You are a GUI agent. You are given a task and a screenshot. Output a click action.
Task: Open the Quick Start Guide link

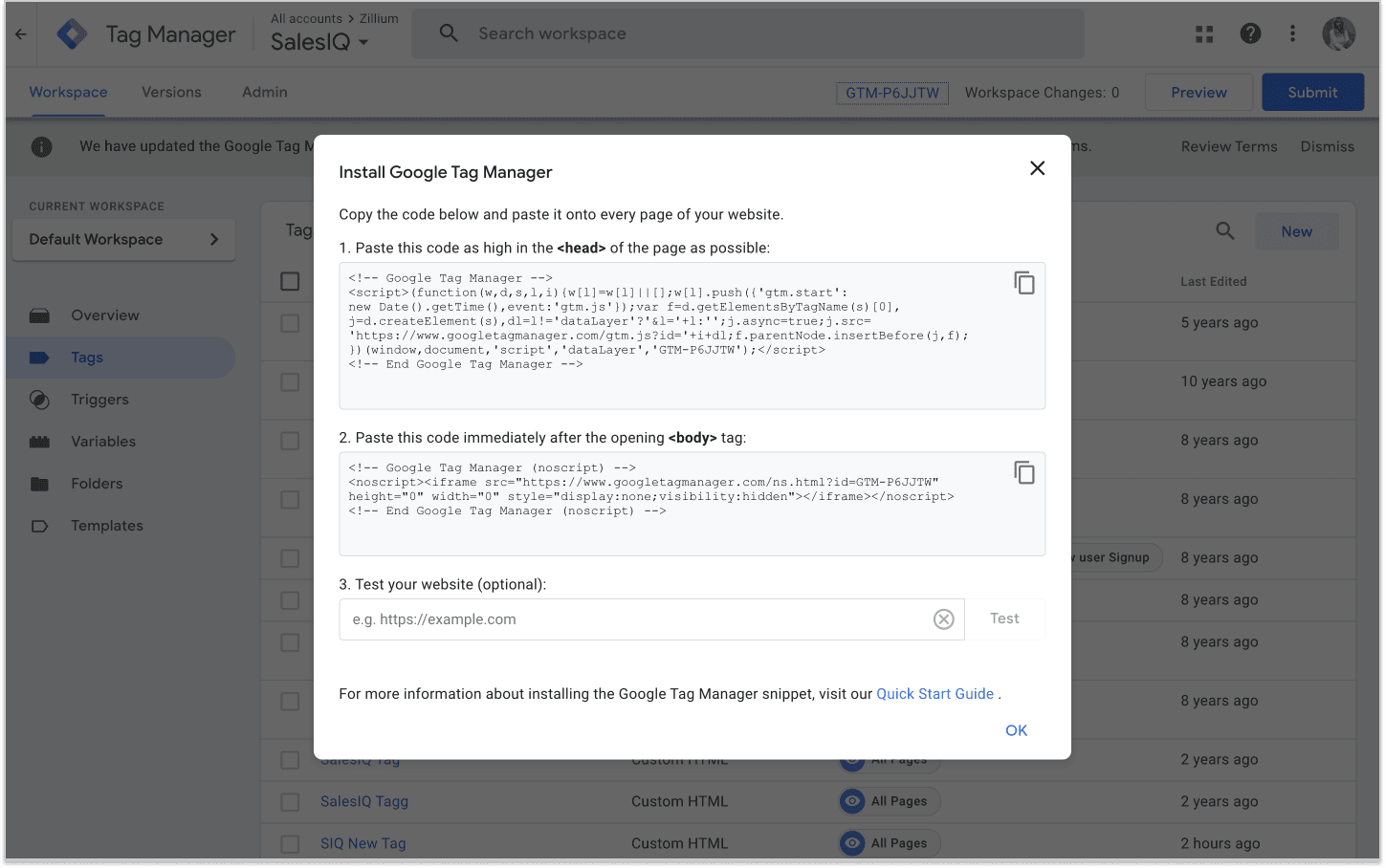934,694
